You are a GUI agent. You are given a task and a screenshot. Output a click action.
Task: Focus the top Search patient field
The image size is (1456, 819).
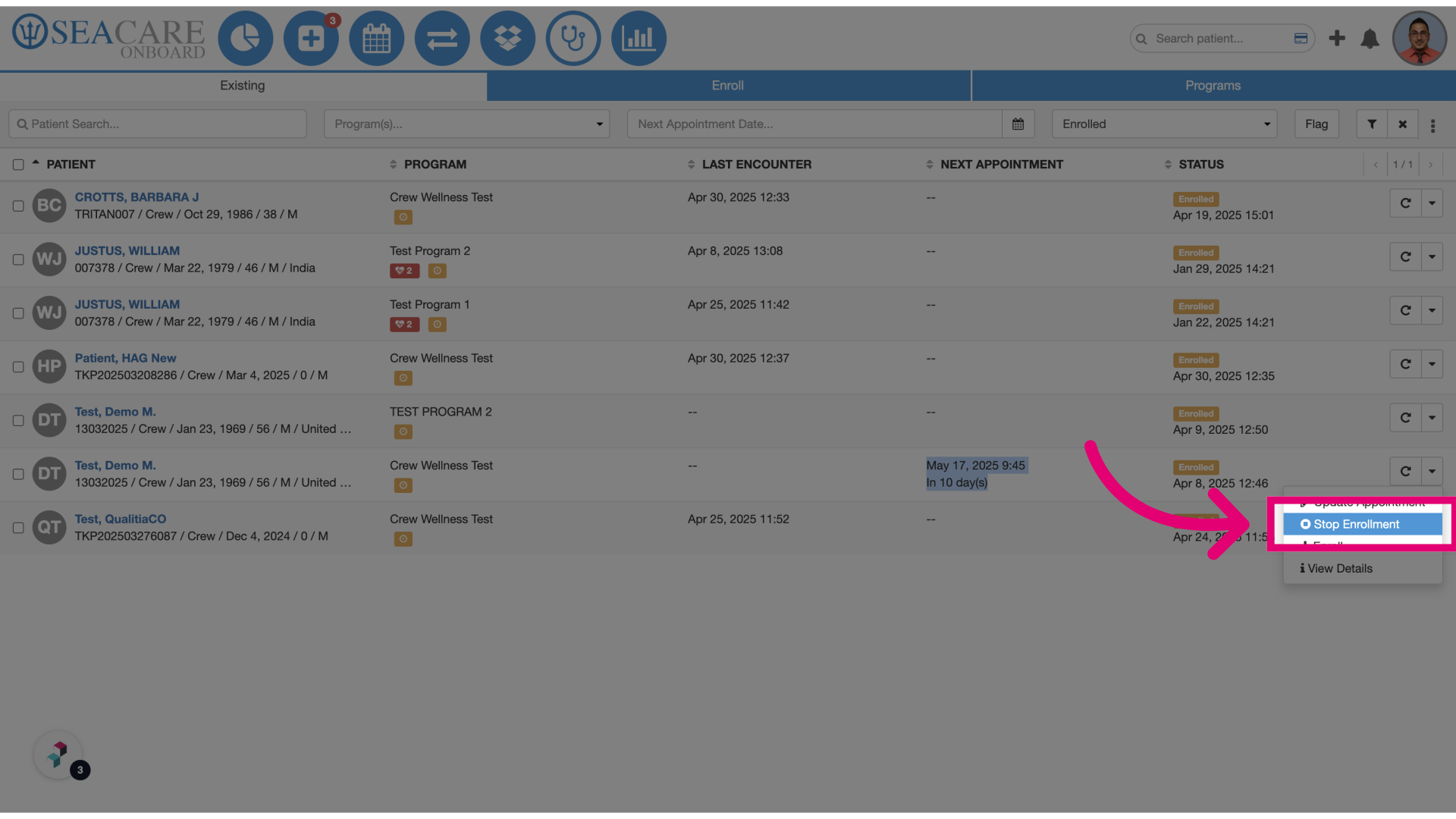(x=1222, y=39)
